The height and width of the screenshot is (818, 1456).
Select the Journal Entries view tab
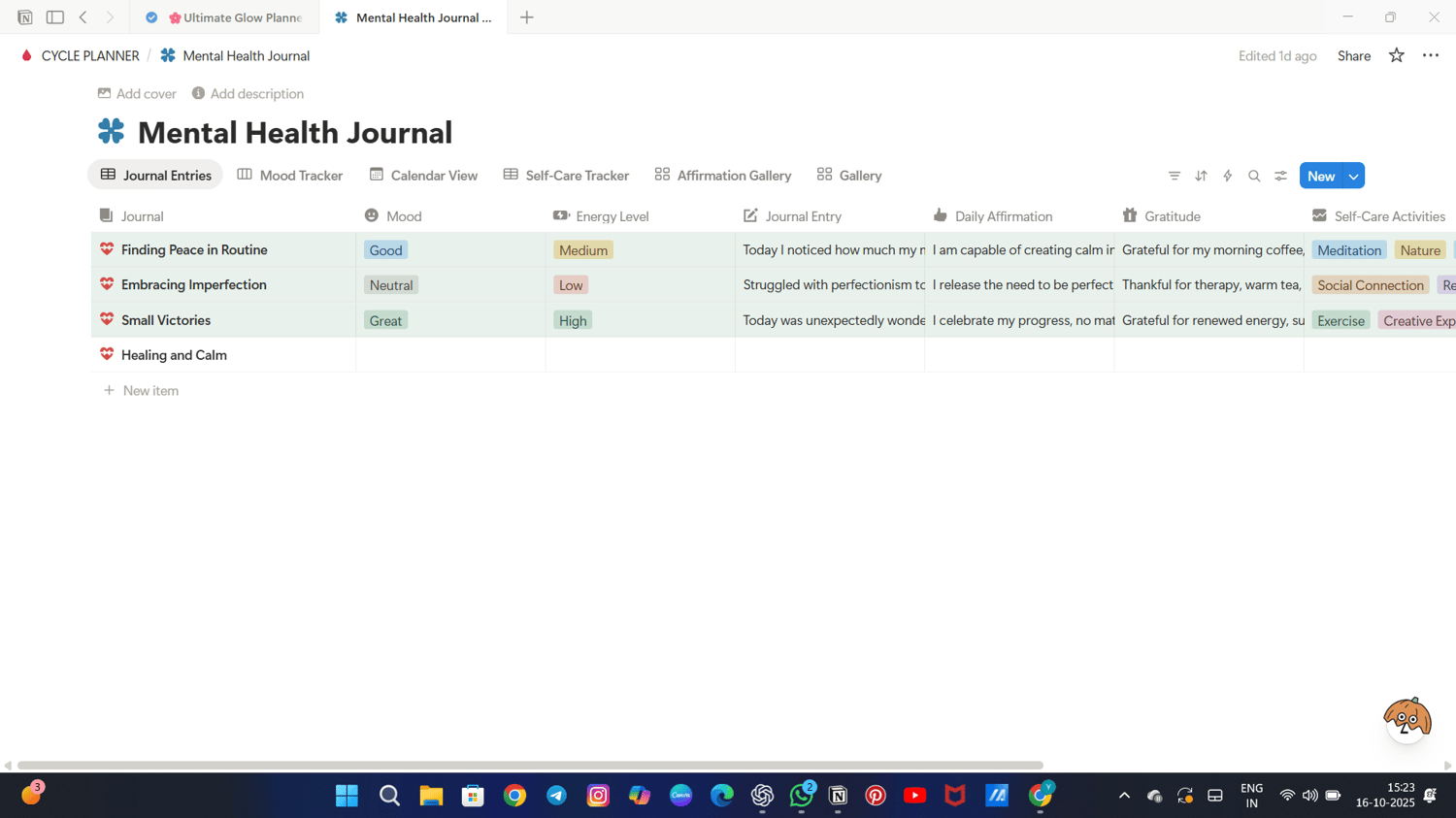[x=155, y=176]
